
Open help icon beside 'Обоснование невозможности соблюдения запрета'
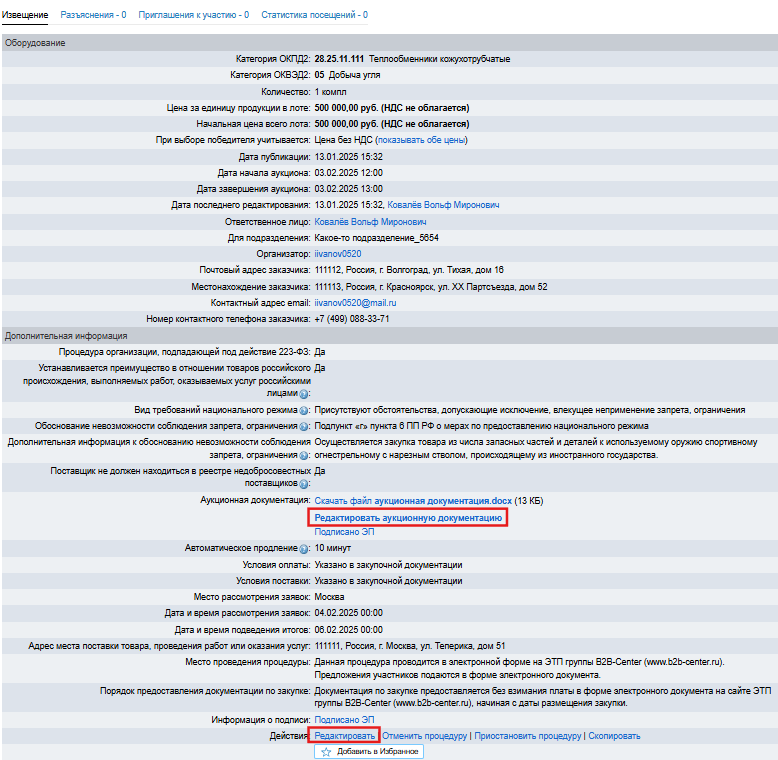click(x=304, y=426)
